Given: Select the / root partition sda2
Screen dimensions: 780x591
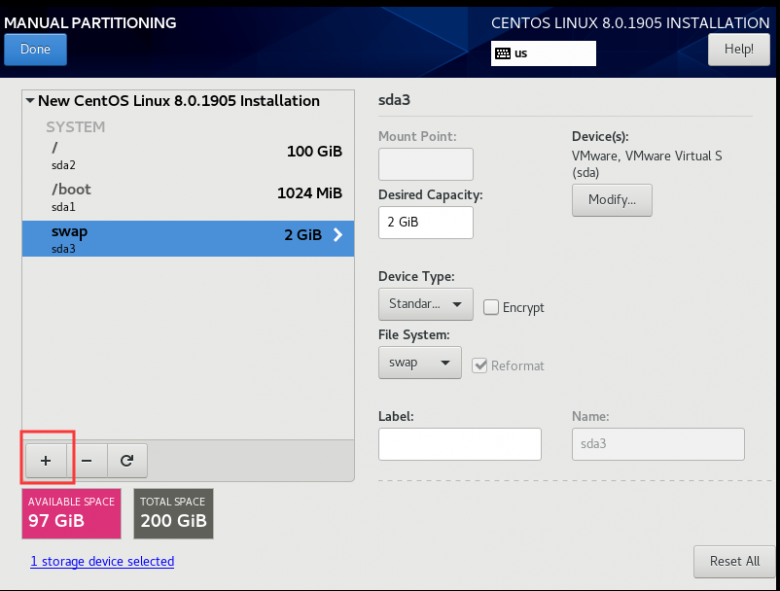Looking at the screenshot, I should [188, 155].
